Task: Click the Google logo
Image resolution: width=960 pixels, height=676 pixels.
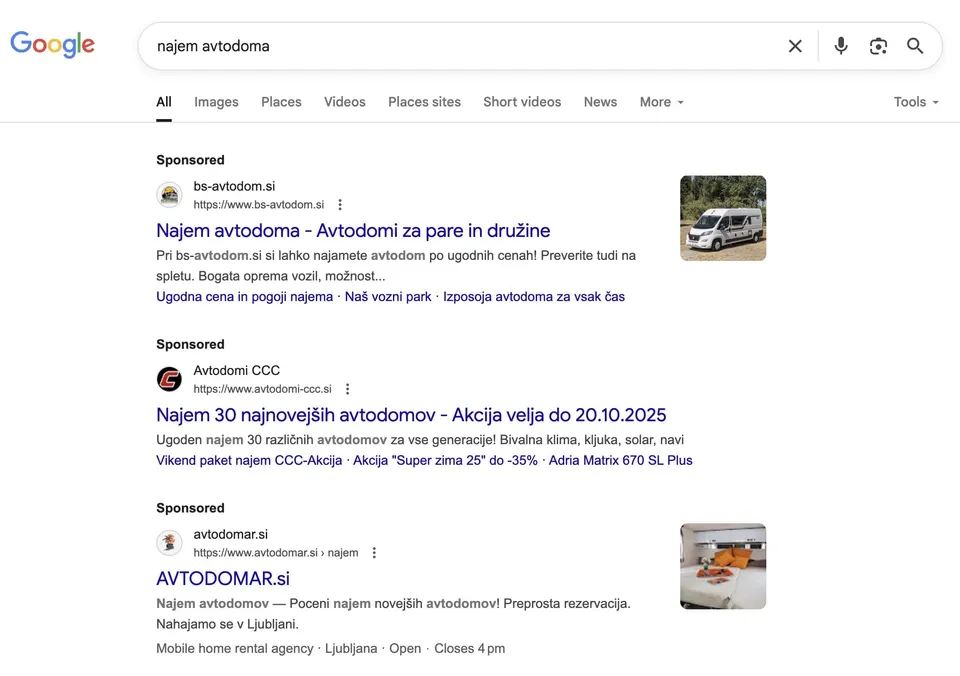Action: click(x=53, y=44)
